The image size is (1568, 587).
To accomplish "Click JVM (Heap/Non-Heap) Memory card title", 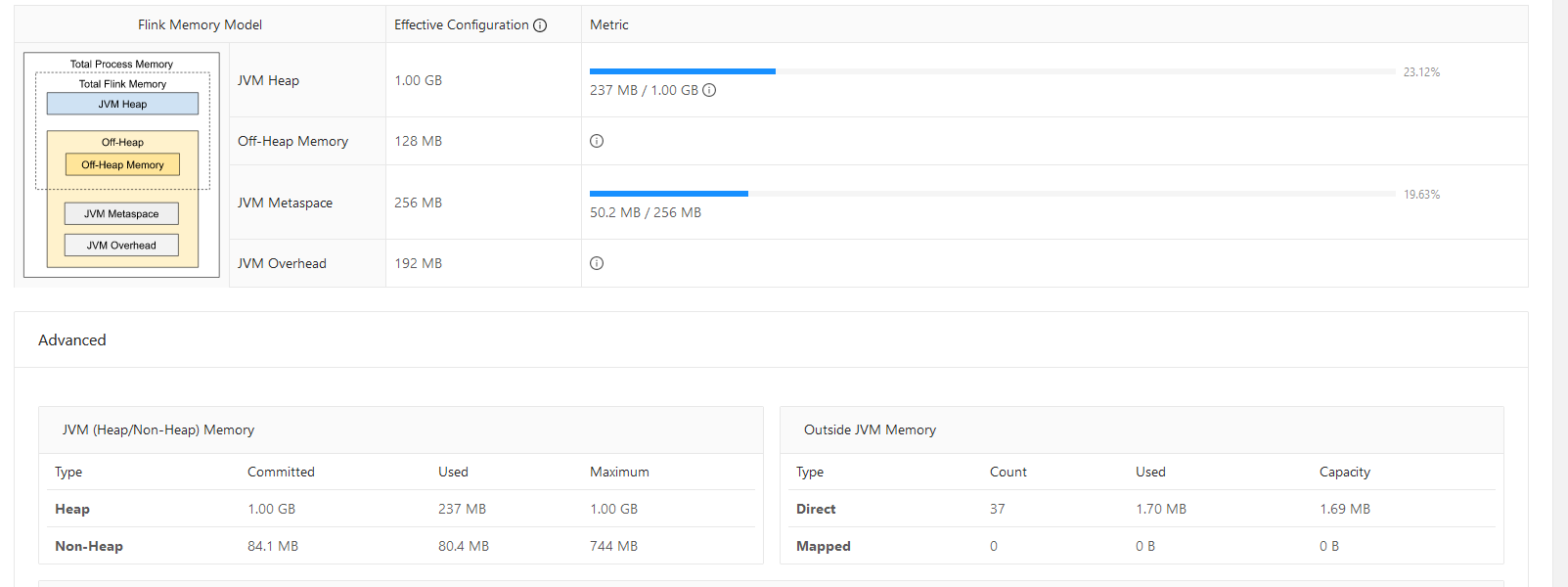I will click(158, 429).
